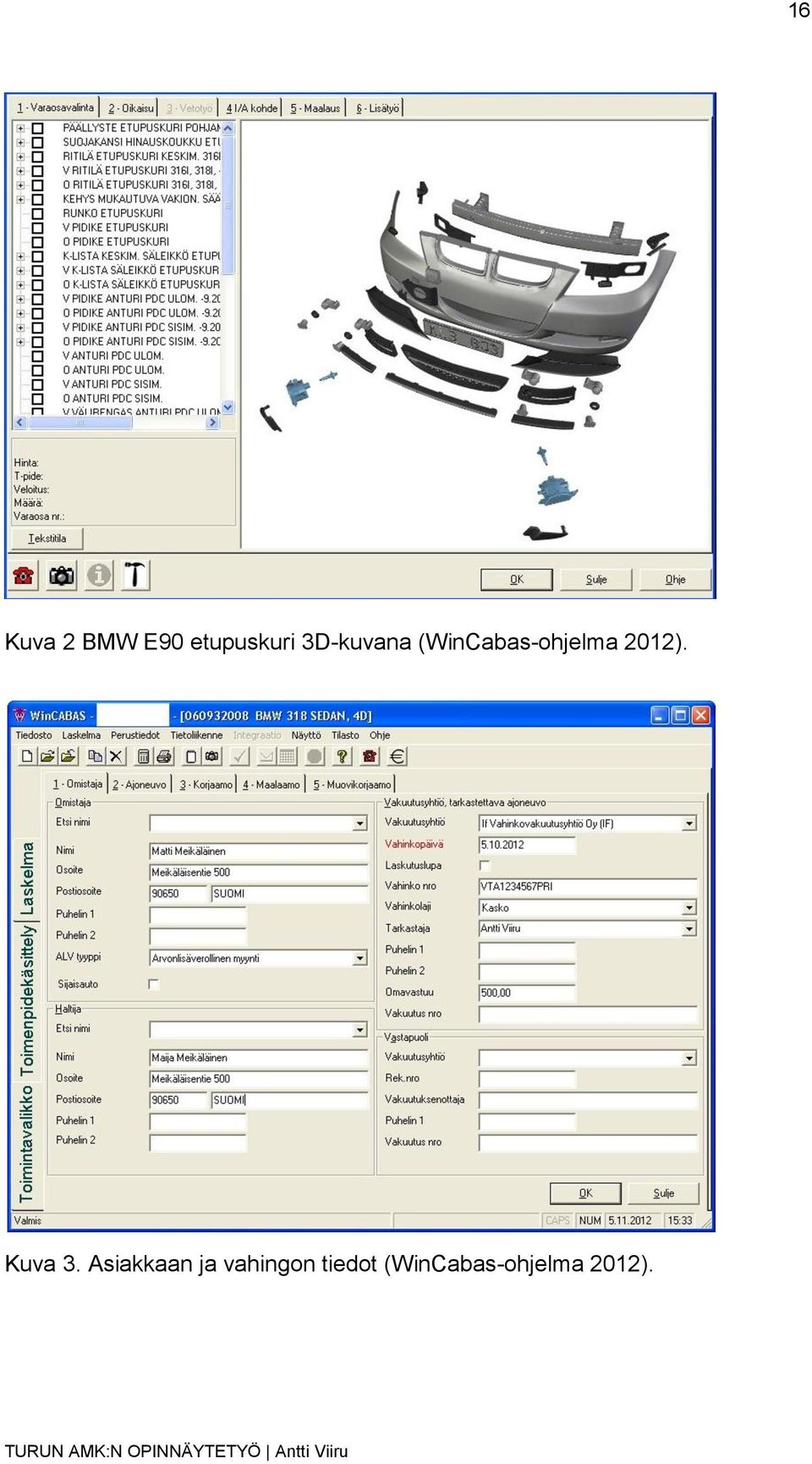
Task: Click the camera icon in WinCABAS toolbar
Action: (x=212, y=757)
